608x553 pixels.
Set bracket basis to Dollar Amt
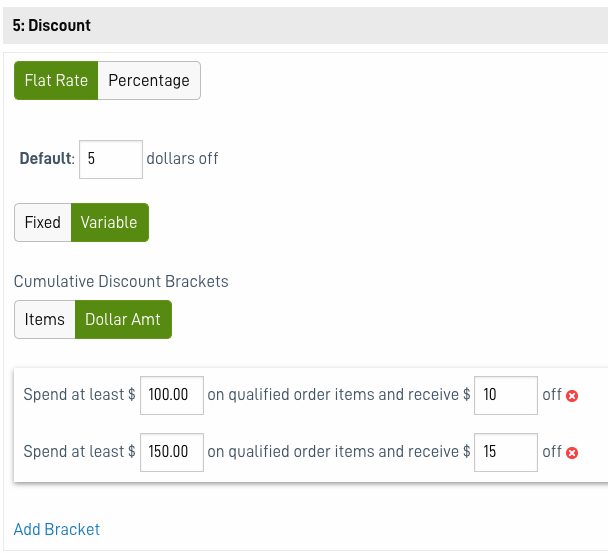coord(123,320)
